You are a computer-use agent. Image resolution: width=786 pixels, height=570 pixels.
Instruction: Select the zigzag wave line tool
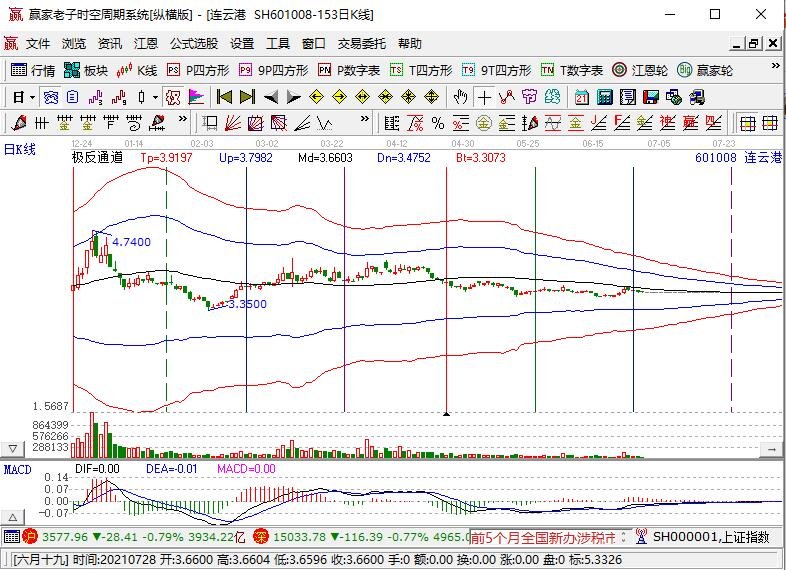pyautogui.click(x=325, y=122)
